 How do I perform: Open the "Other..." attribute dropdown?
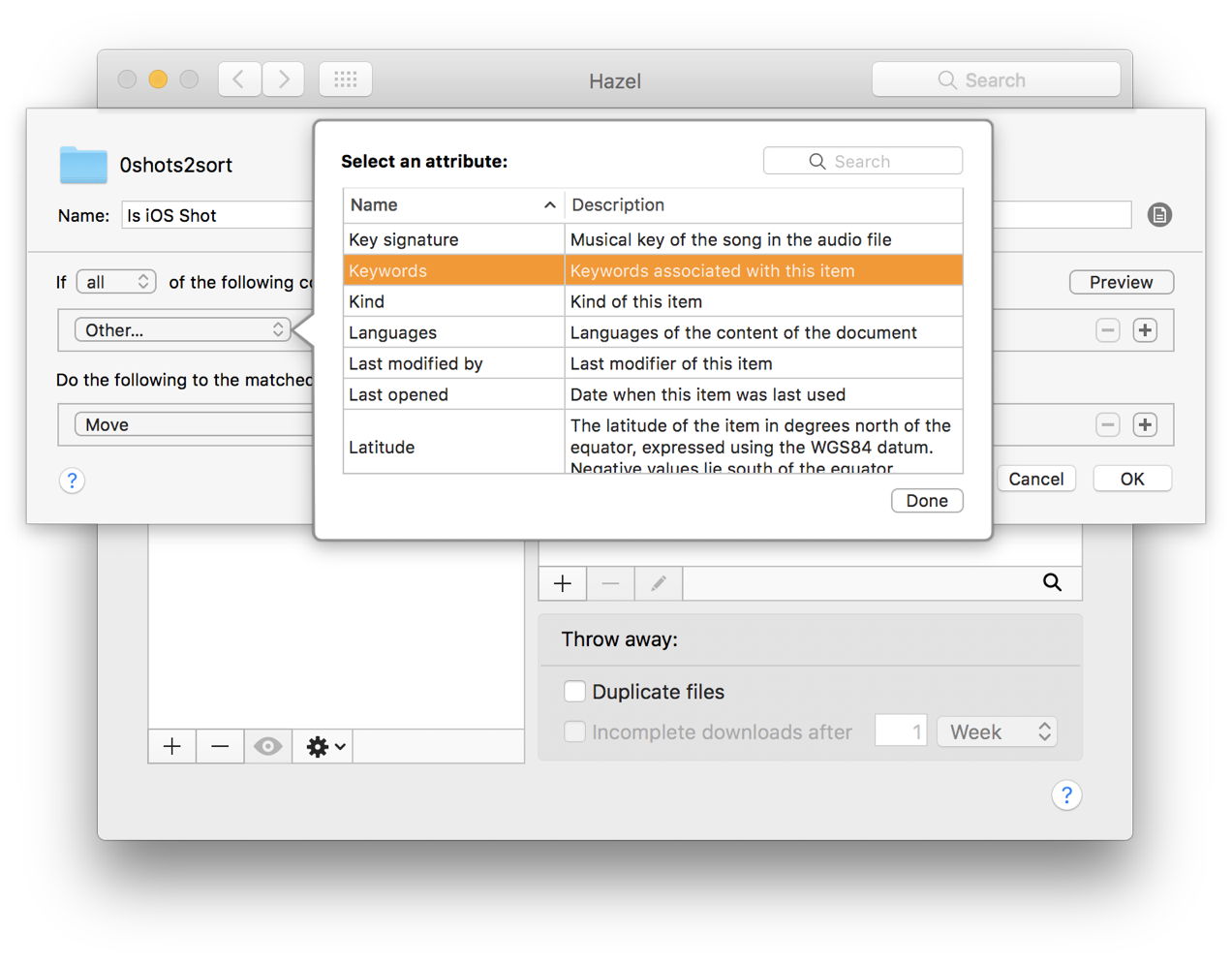click(x=182, y=329)
